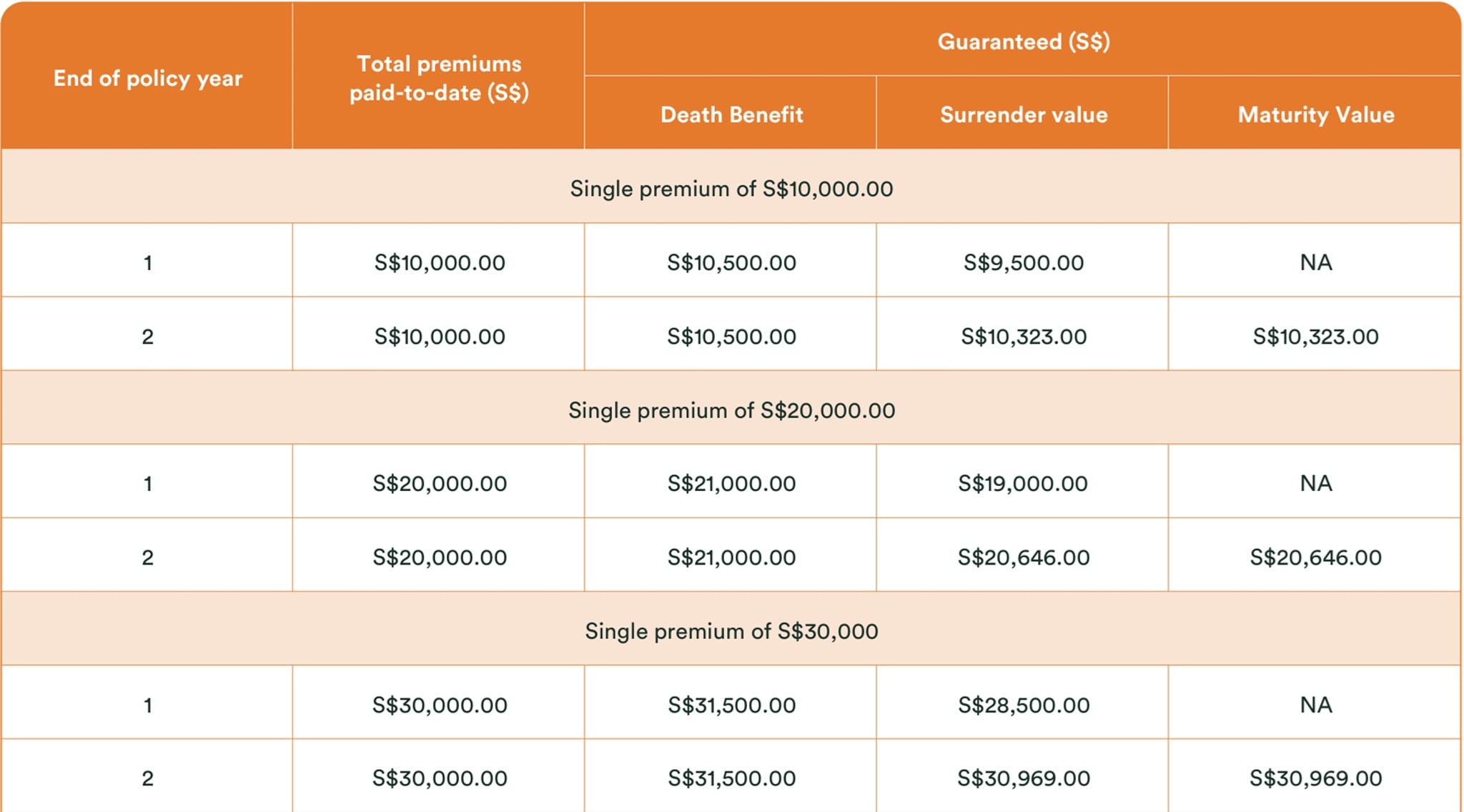
Task: Select the "Maturity Value" column header
Action: tap(1315, 114)
